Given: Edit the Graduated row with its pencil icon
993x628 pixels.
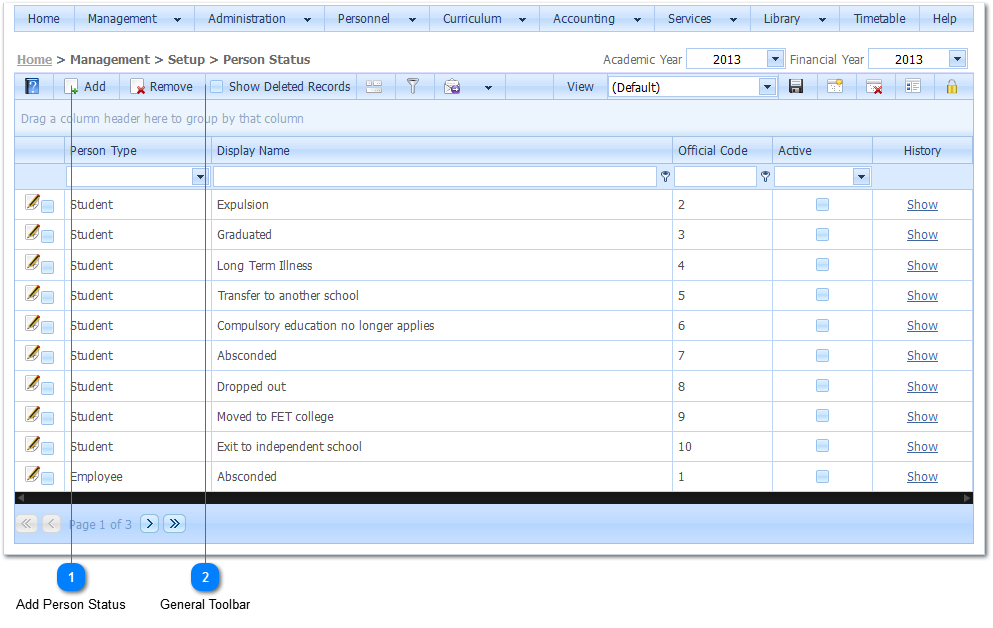Looking at the screenshot, I should click(x=32, y=232).
